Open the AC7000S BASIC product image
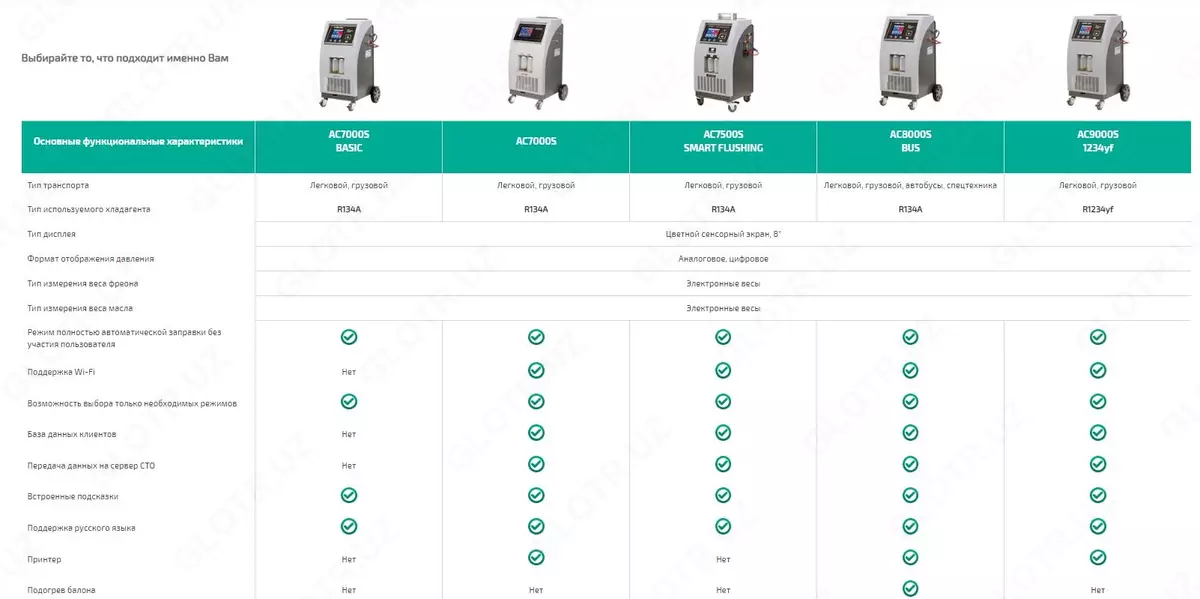1200x599 pixels. [x=347, y=58]
